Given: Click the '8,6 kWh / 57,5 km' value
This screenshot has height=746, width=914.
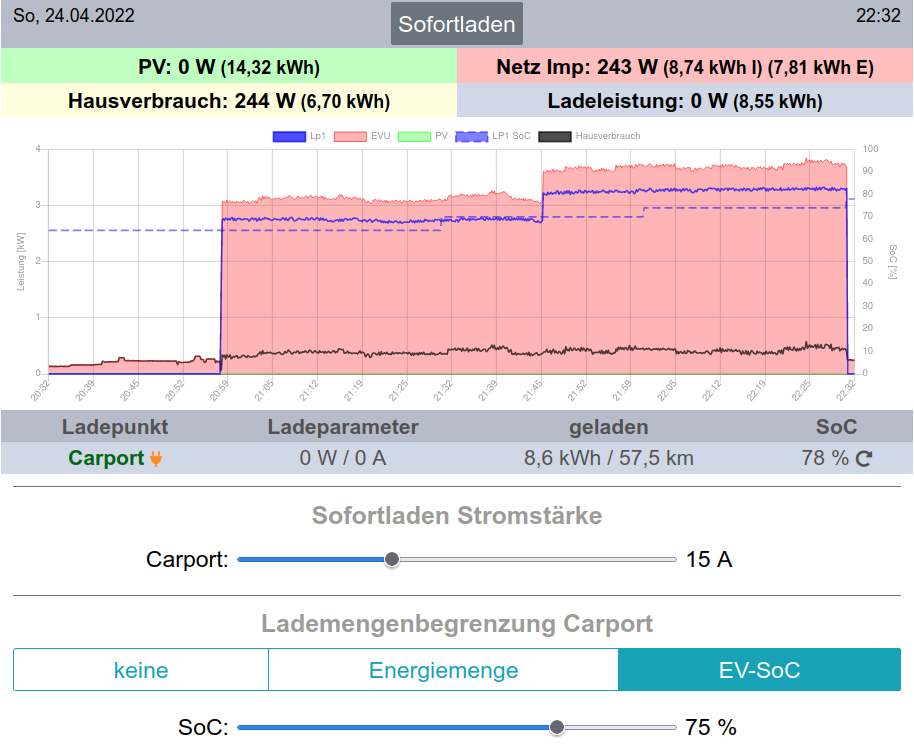Looking at the screenshot, I should point(609,458).
